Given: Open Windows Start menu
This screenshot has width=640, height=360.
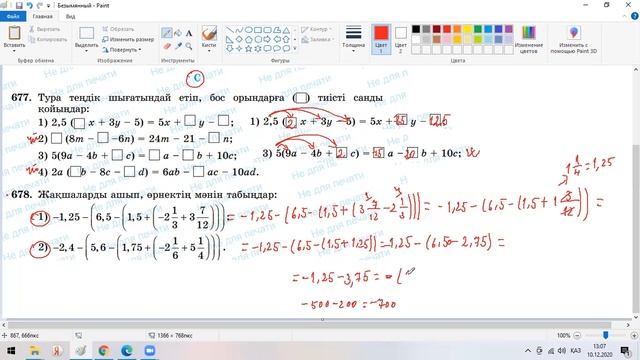Looking at the screenshot, I should point(11,351).
